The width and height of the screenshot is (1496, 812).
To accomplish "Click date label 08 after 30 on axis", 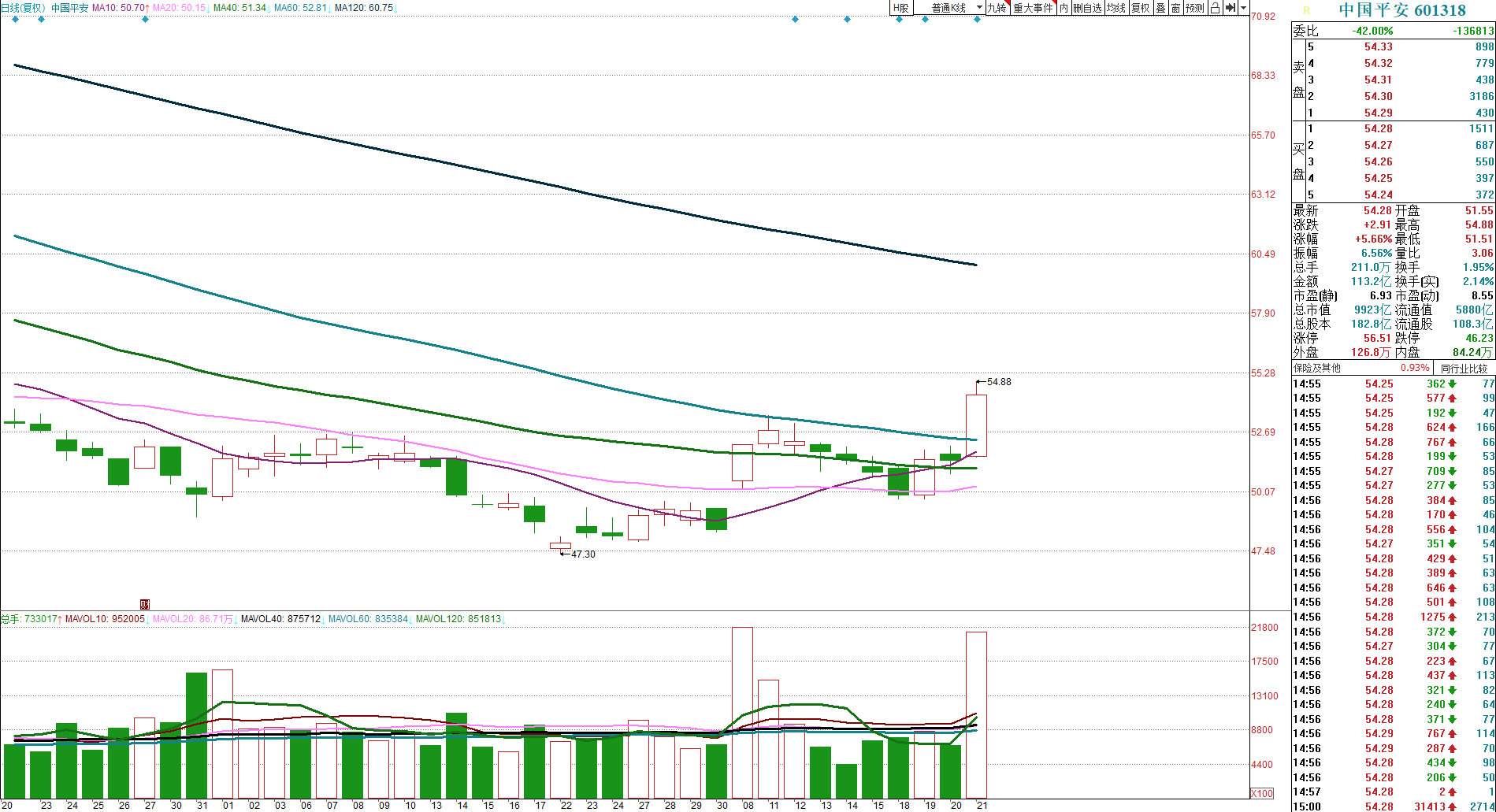I will point(748,806).
